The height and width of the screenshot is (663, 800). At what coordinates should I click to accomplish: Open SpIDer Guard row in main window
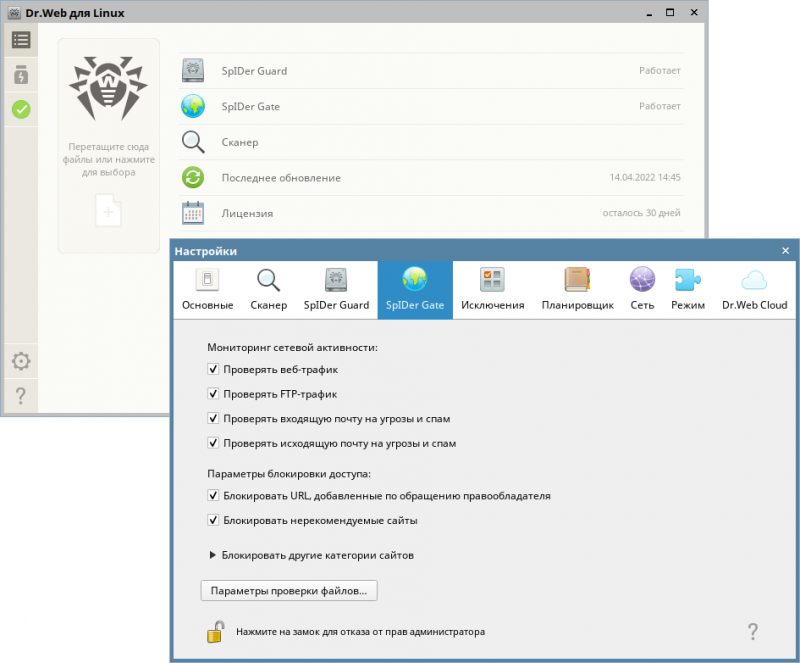point(431,71)
